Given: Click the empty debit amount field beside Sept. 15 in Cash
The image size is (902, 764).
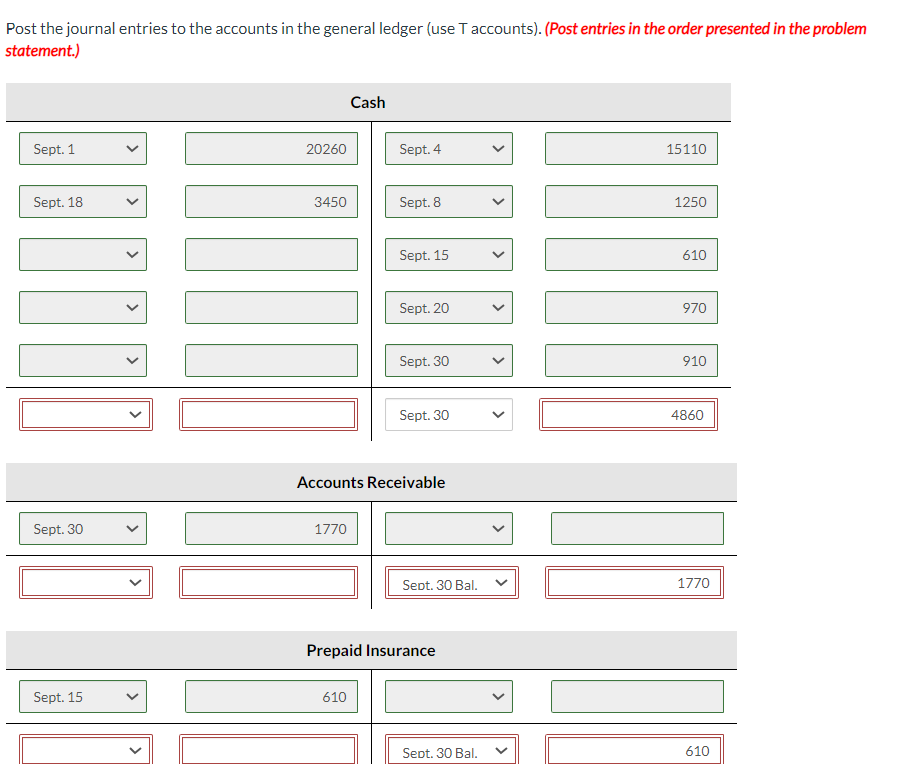Looking at the screenshot, I should (x=272, y=255).
